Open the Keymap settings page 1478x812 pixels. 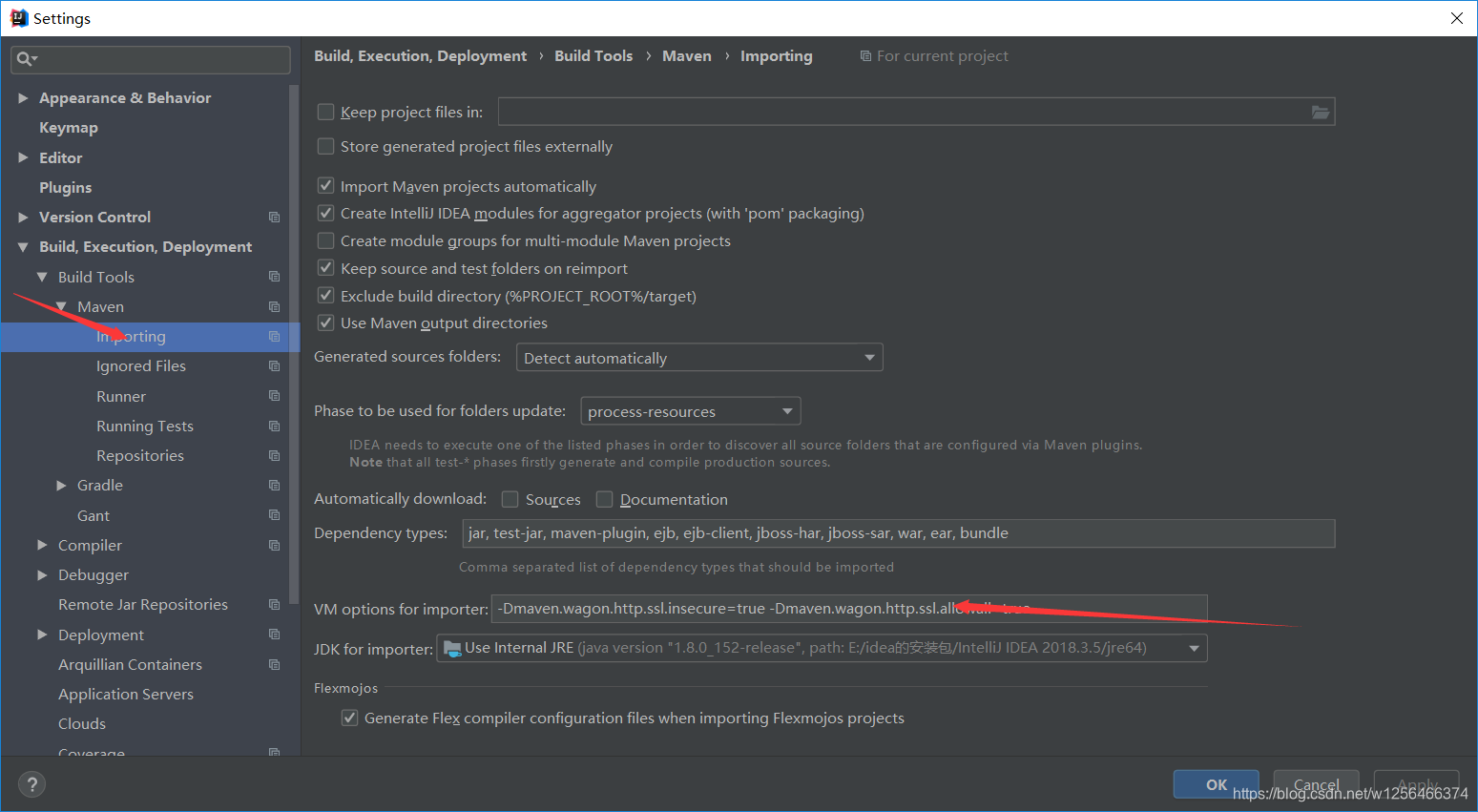click(69, 127)
